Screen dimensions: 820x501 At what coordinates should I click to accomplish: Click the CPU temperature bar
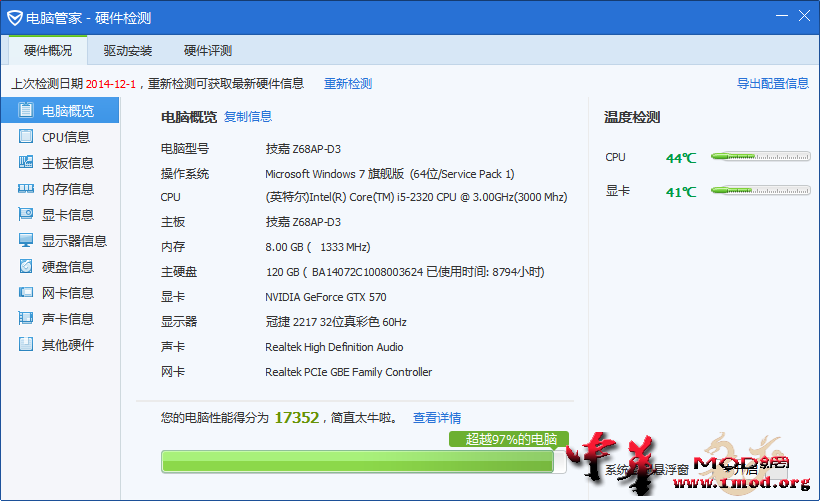point(760,157)
